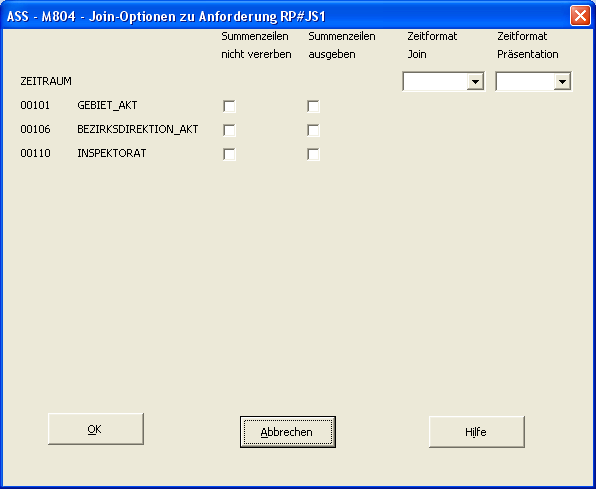The width and height of the screenshot is (596, 489).
Task: Click the ASS - M804 title bar
Action: (x=285, y=16)
